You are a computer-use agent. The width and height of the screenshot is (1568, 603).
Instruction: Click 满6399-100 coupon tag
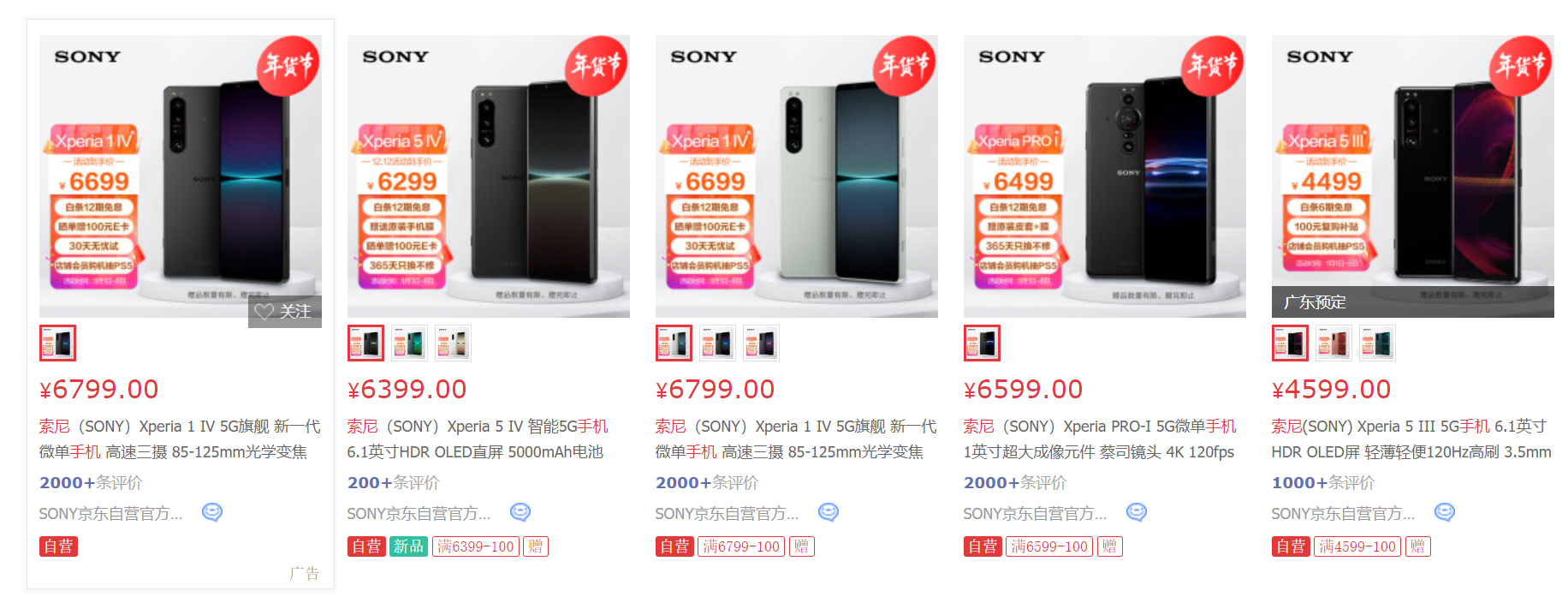476,546
